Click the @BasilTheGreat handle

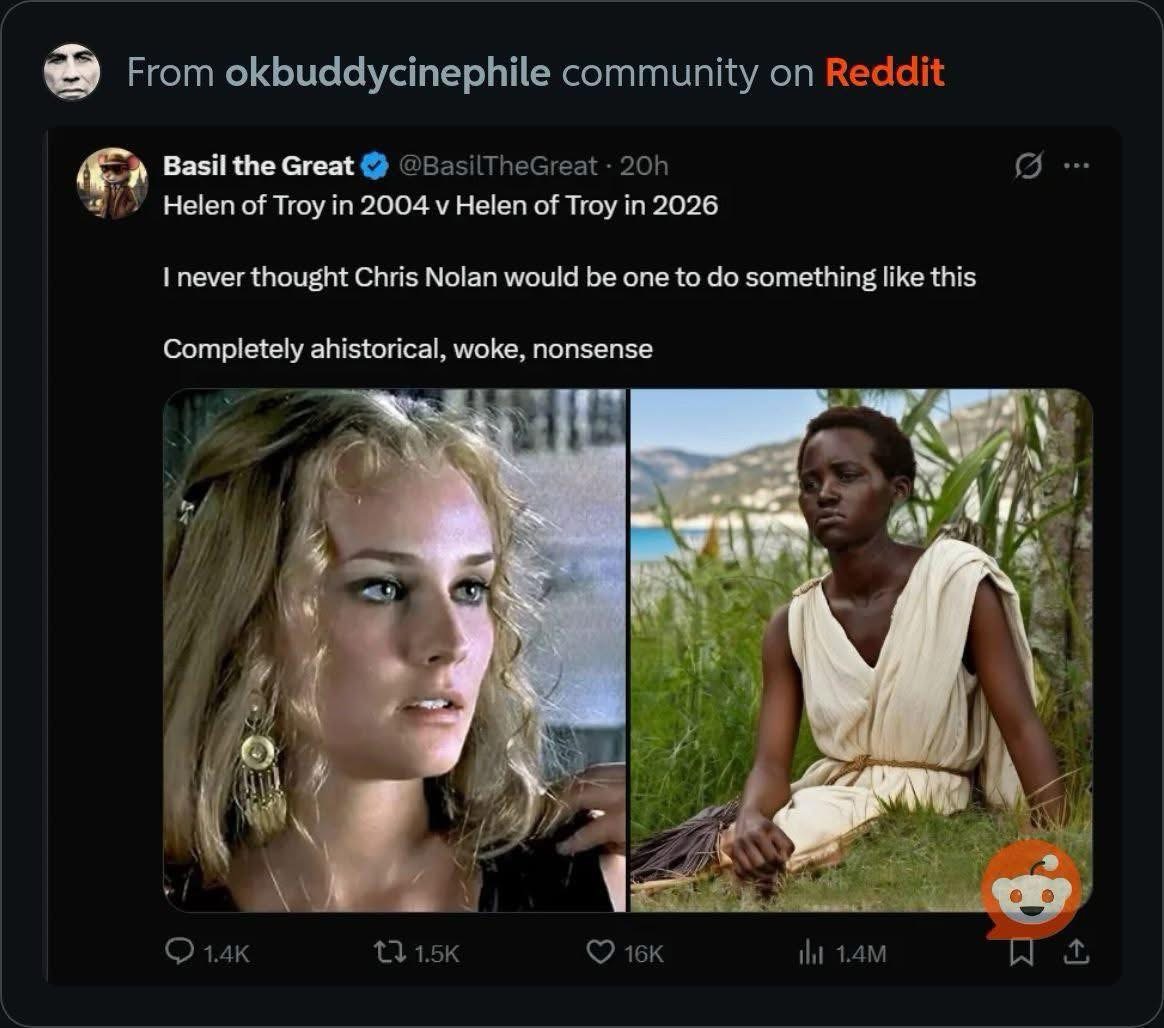point(498,166)
